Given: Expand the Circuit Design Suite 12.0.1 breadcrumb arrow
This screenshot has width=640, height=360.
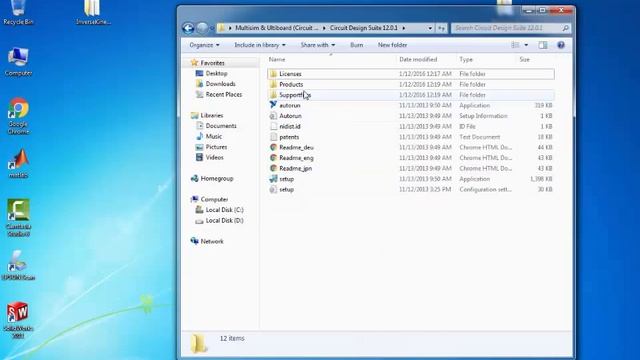Looking at the screenshot, I should [x=404, y=28].
